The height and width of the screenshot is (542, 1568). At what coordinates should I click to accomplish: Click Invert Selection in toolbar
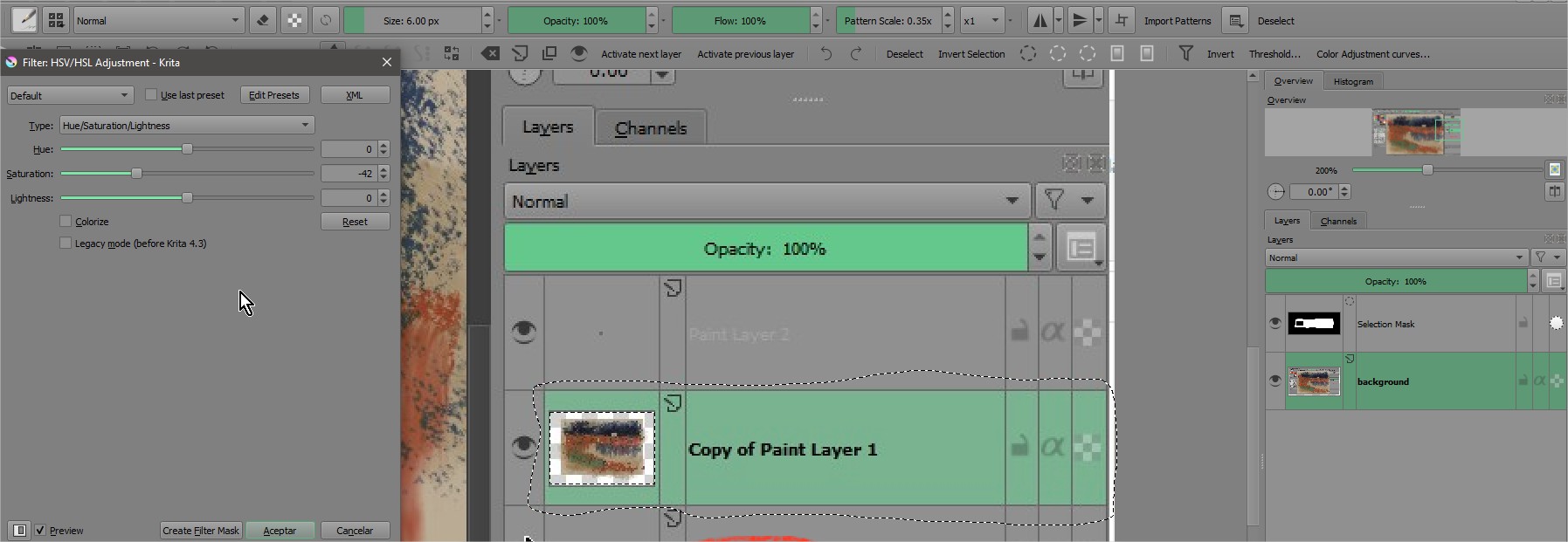(971, 54)
